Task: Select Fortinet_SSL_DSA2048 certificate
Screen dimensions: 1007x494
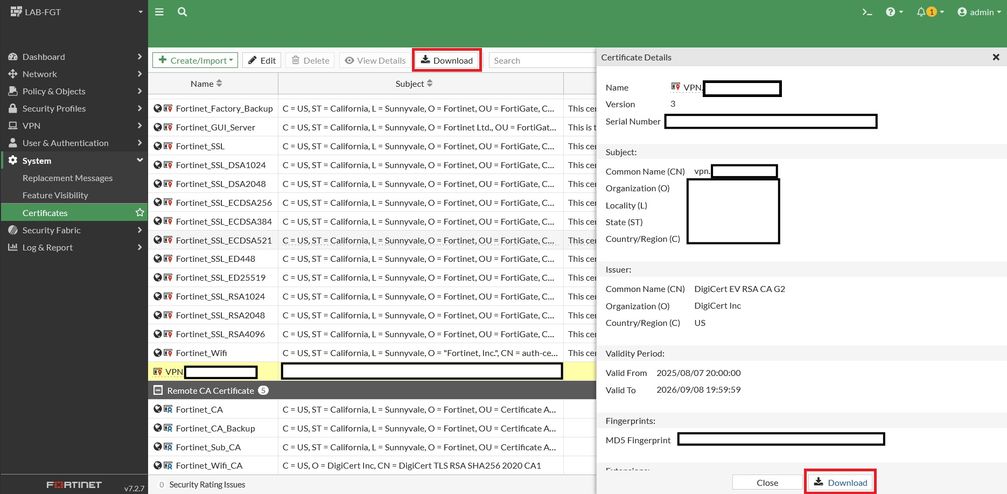Action: pos(372,184)
